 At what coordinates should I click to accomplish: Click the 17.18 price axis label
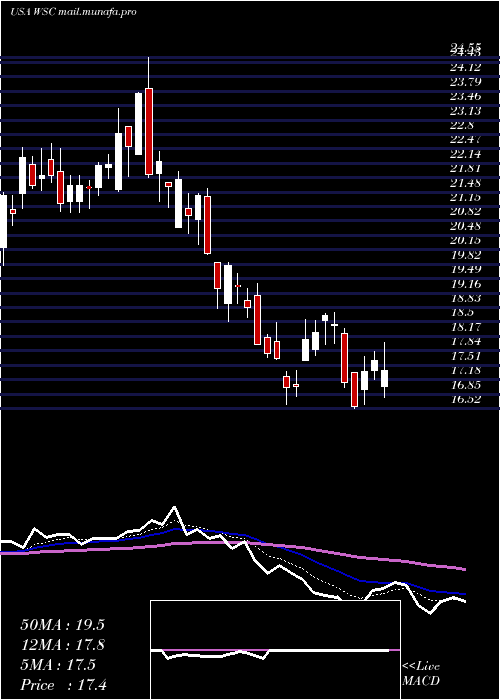coord(465,370)
